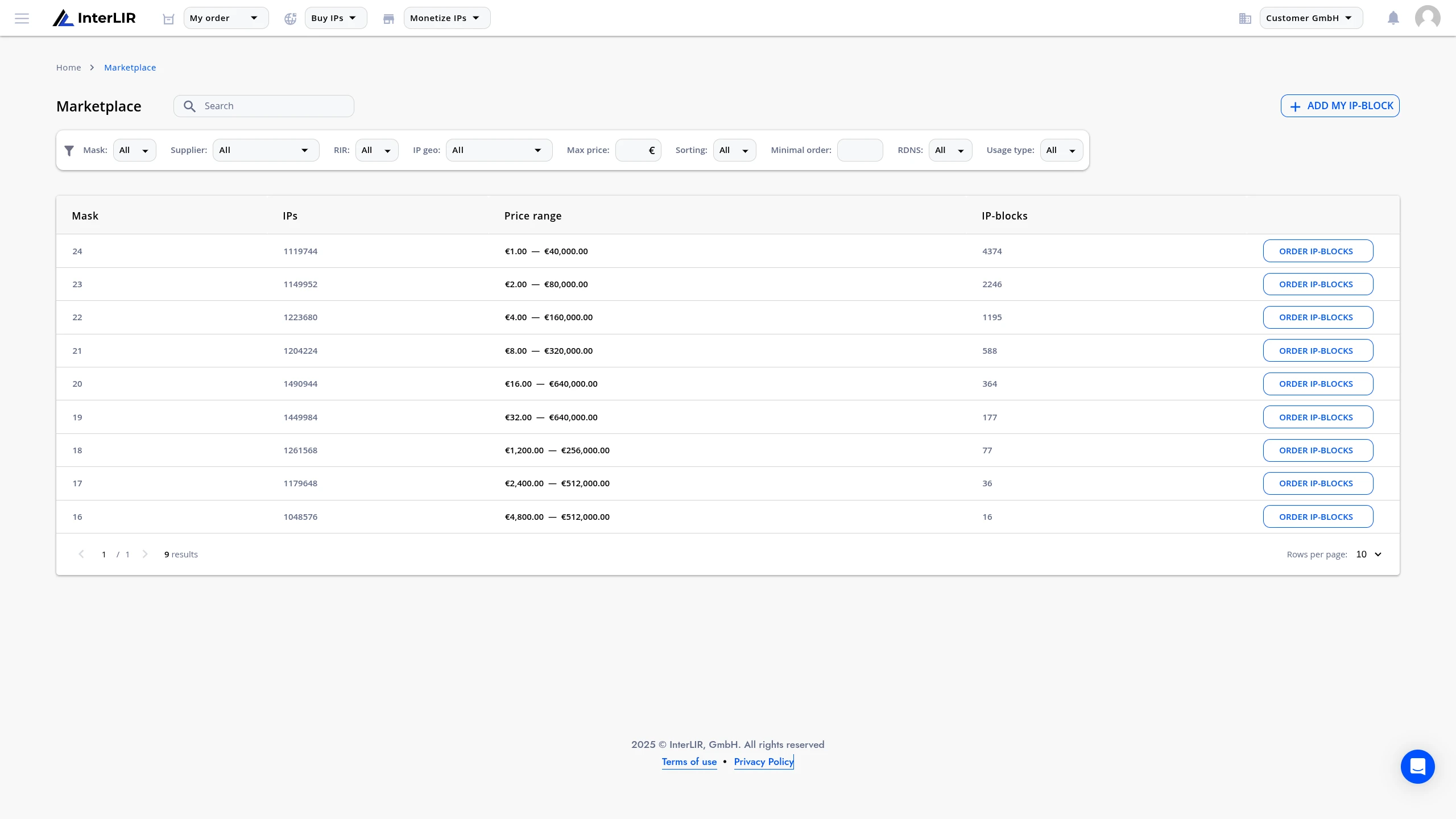Open the Buy IPs menu
This screenshot has height=819, width=1456.
click(x=336, y=18)
